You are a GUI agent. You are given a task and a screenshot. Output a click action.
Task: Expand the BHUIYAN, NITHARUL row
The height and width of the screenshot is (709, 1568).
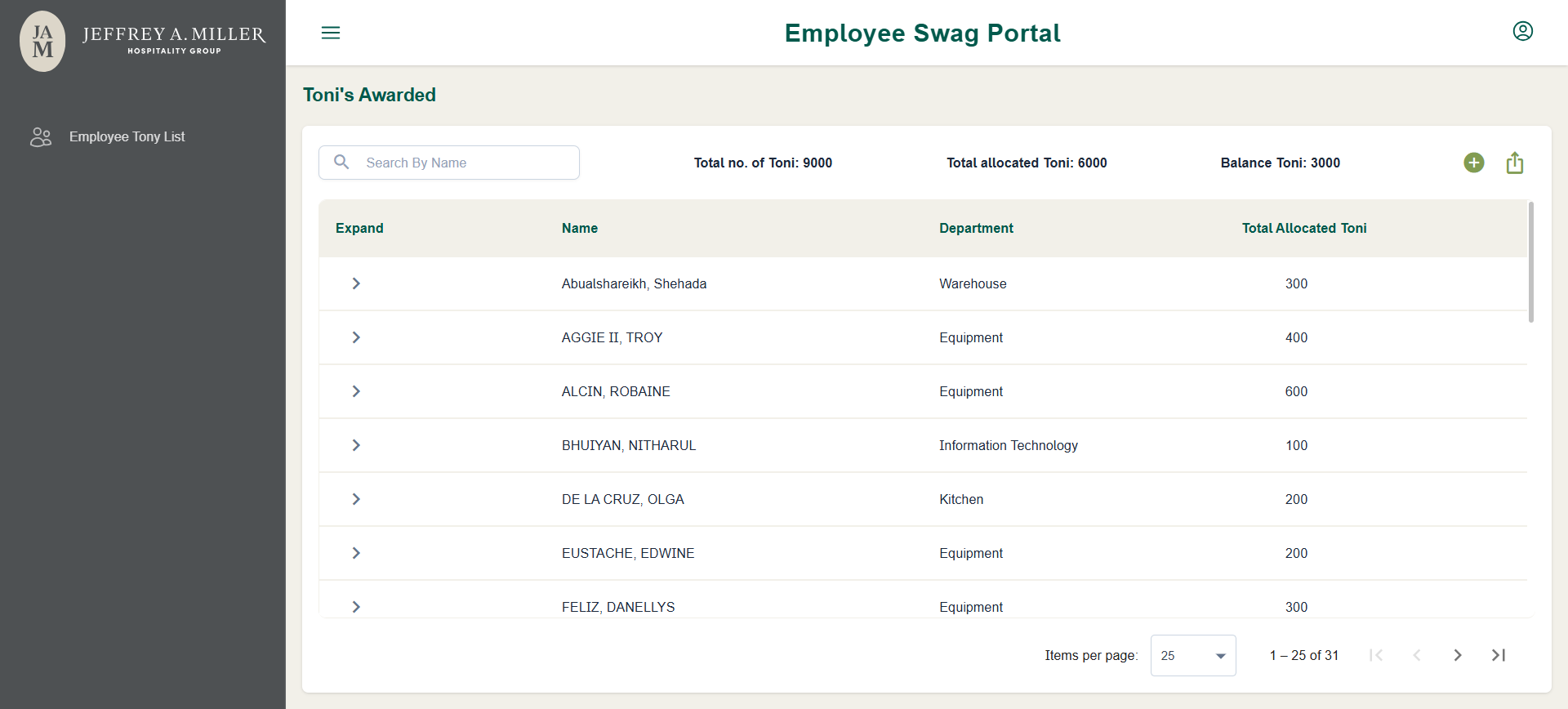click(356, 445)
